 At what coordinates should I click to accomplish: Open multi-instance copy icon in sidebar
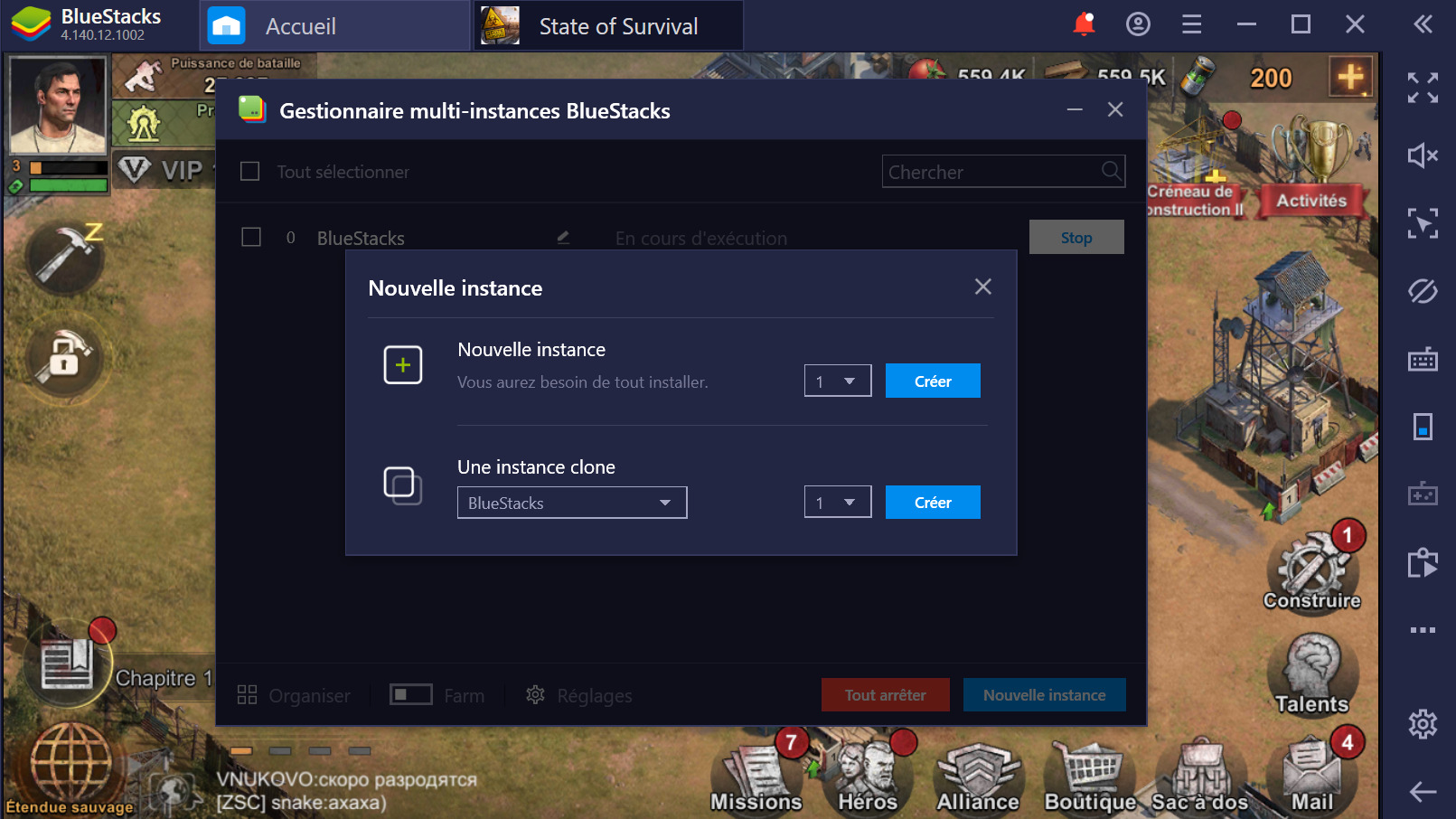tap(1423, 562)
